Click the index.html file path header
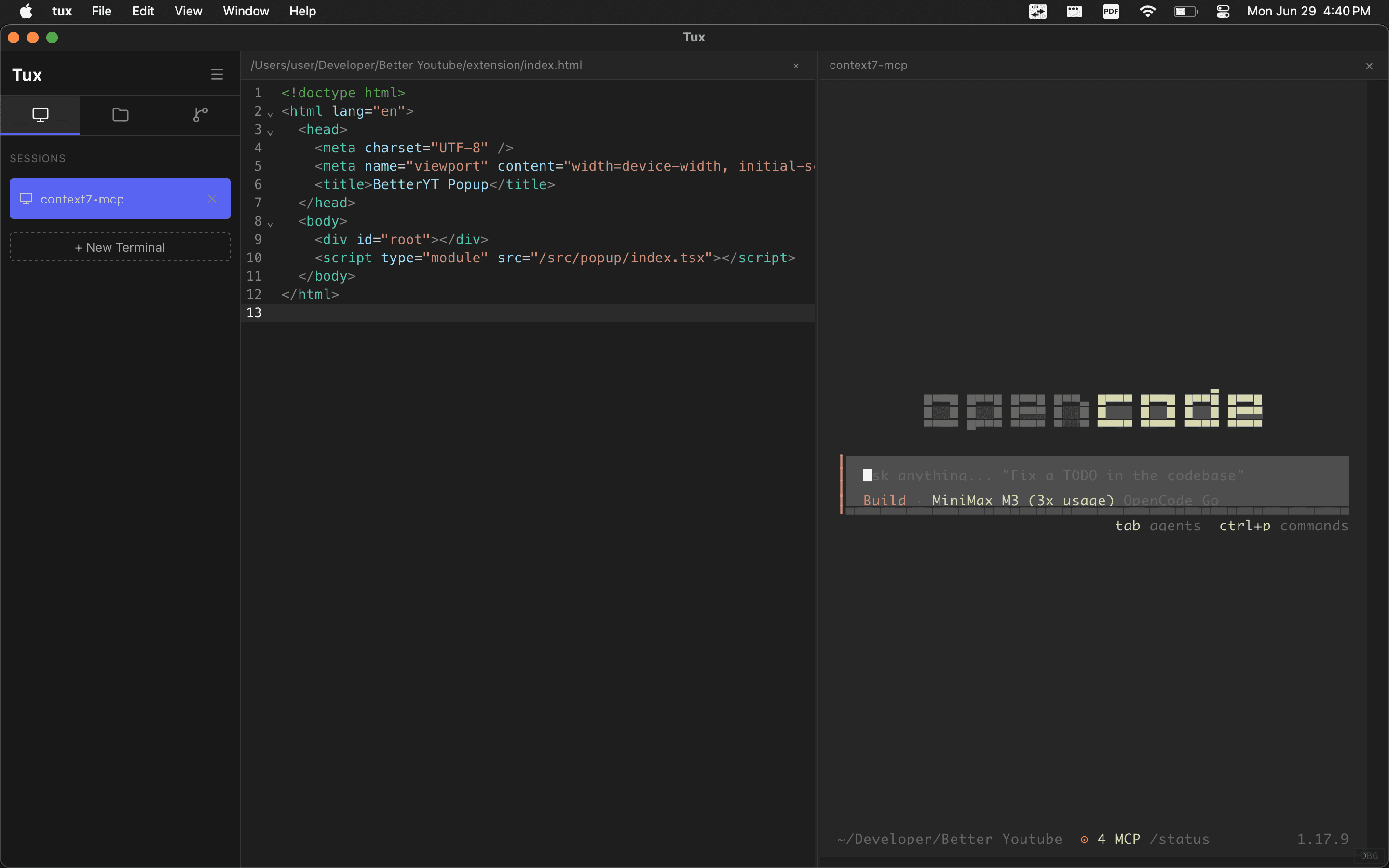 click(x=416, y=65)
